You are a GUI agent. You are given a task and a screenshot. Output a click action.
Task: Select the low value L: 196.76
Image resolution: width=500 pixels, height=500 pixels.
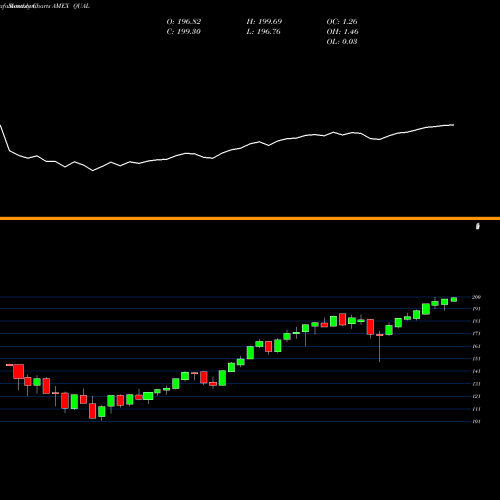click(x=263, y=32)
